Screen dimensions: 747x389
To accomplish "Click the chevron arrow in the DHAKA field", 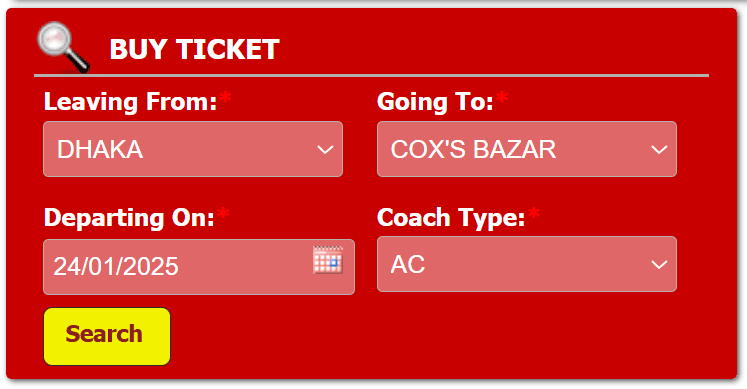I will [x=325, y=150].
